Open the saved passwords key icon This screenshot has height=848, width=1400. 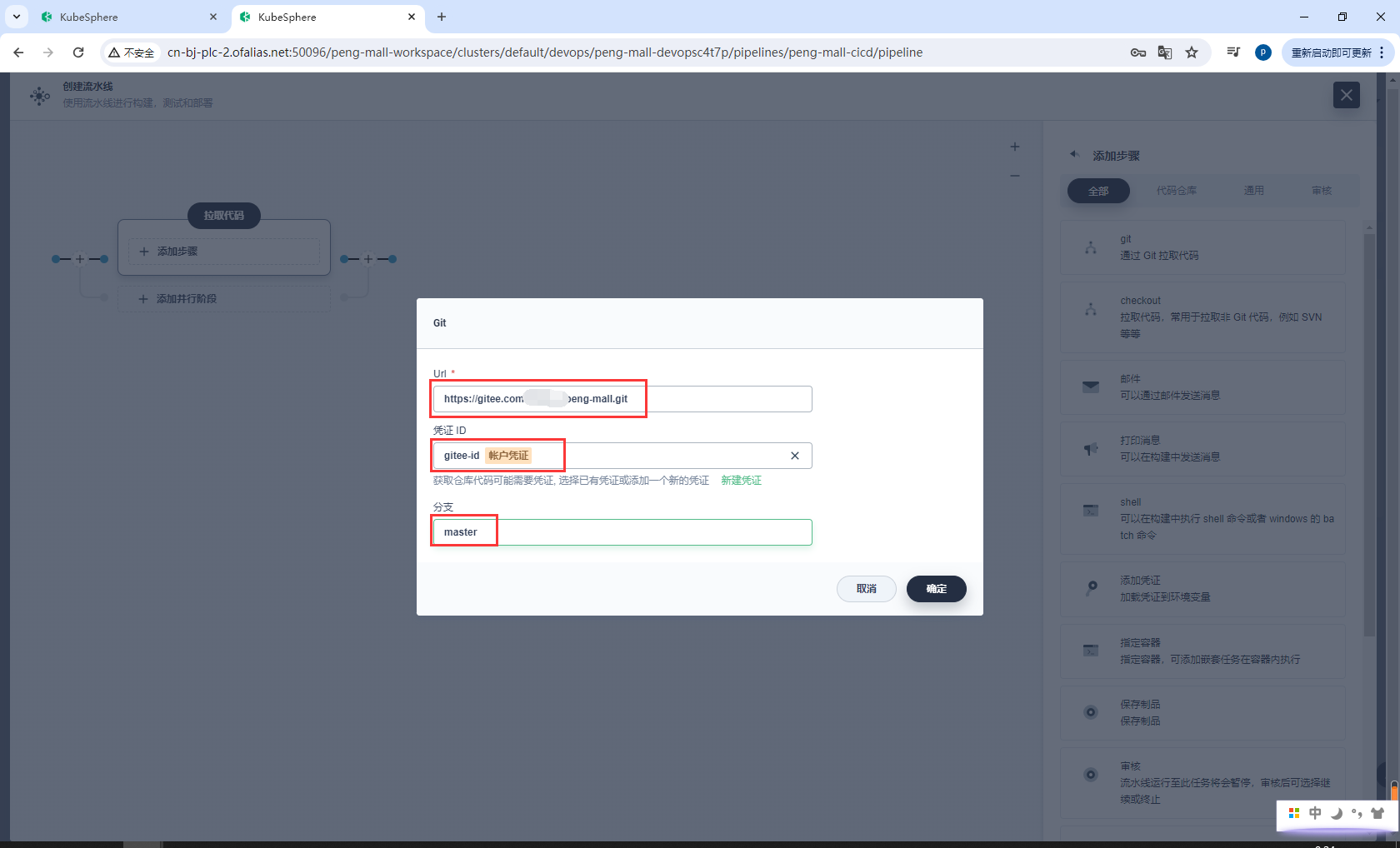(1138, 52)
